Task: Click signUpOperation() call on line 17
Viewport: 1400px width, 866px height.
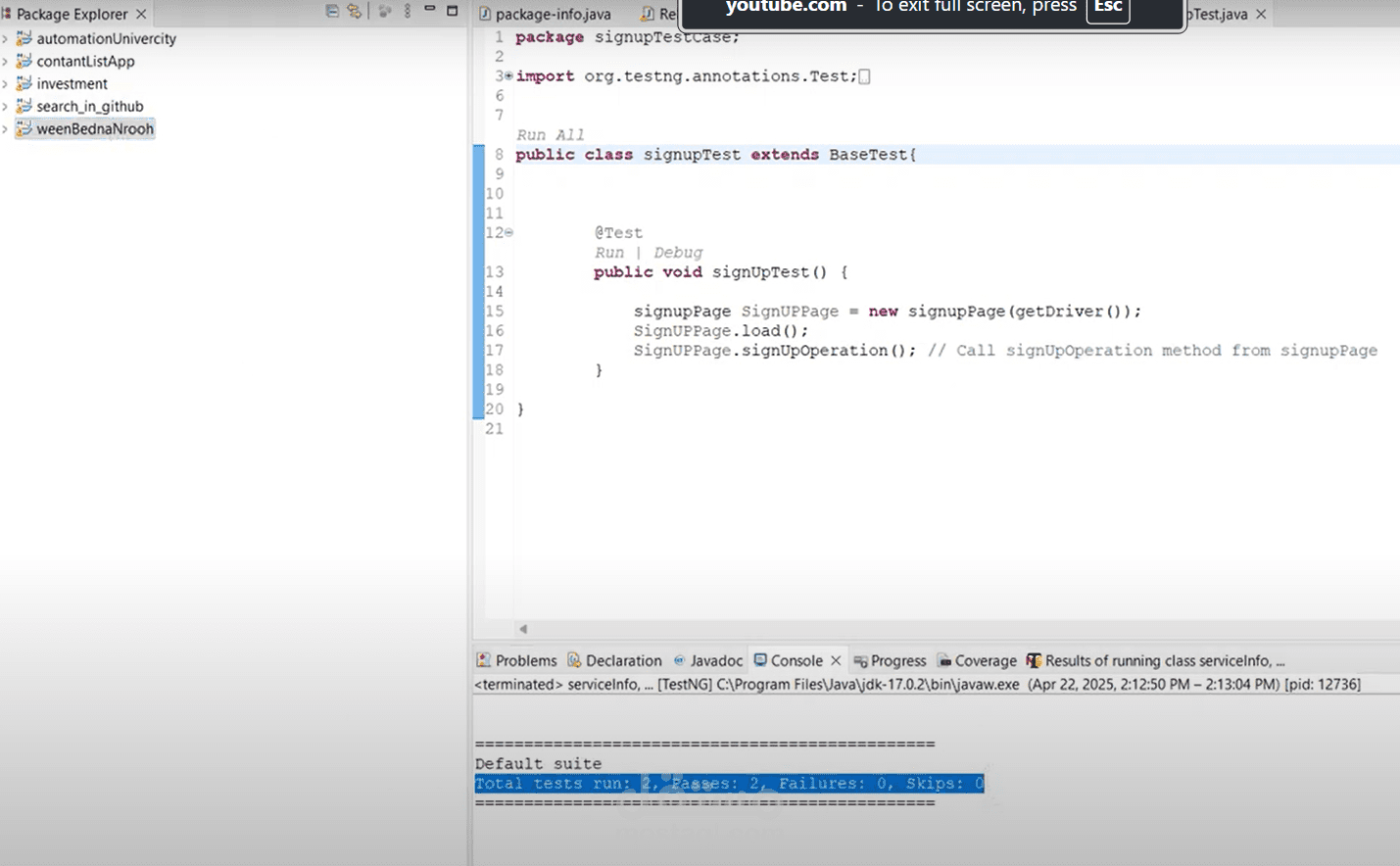Action: tap(828, 351)
